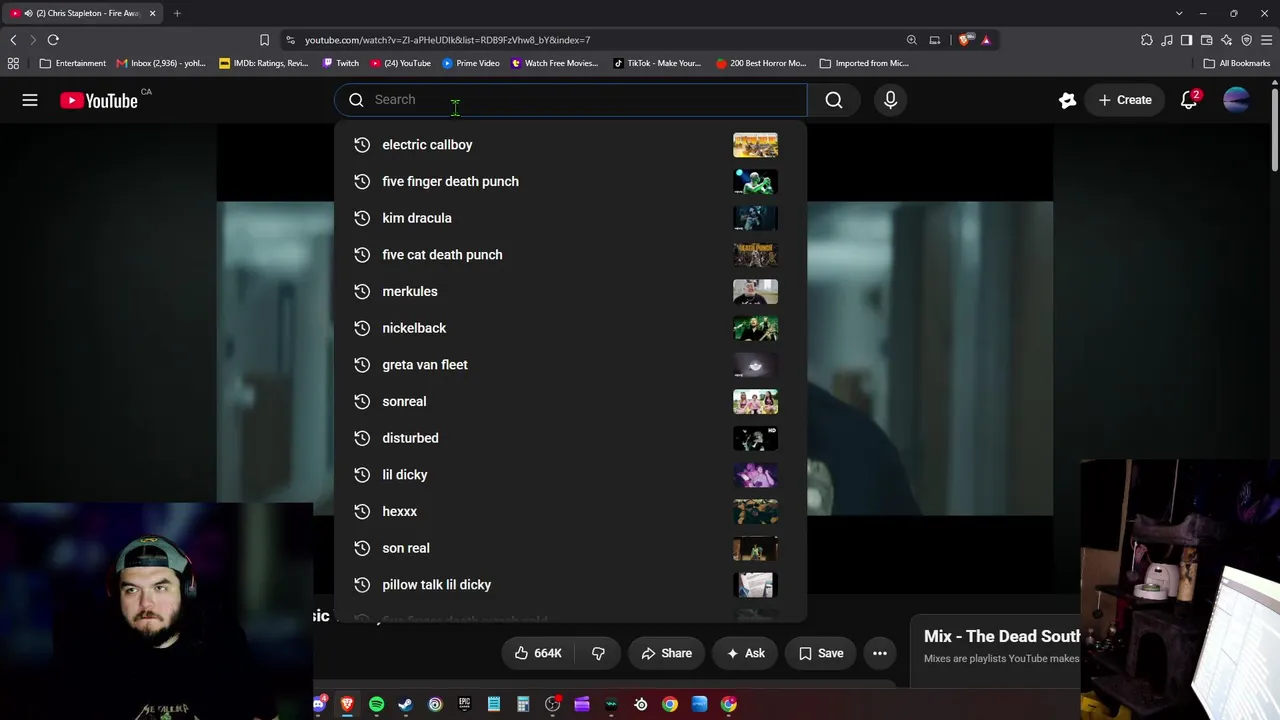Like the video with 664K likes

[x=538, y=653]
